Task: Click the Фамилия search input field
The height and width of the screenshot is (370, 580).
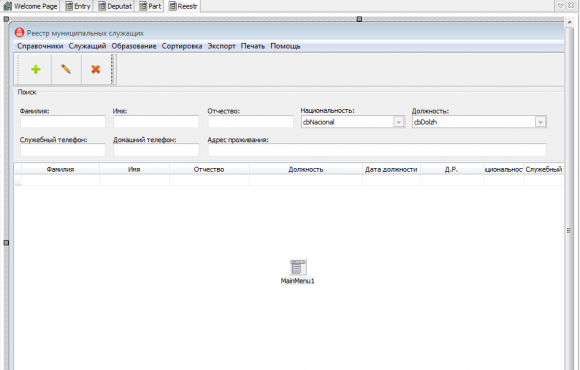Action: click(63, 122)
